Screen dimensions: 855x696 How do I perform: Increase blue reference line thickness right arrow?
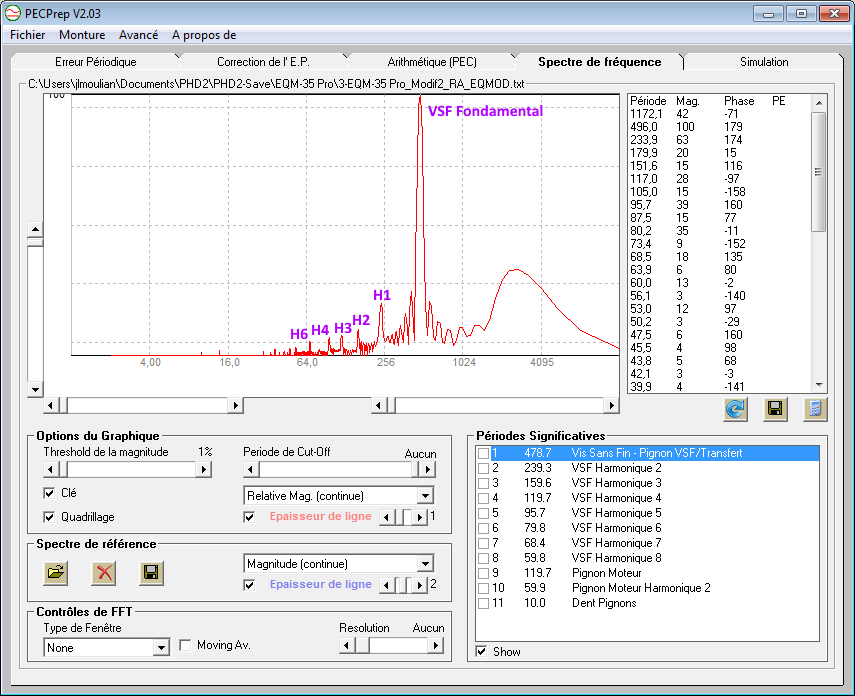click(x=419, y=585)
